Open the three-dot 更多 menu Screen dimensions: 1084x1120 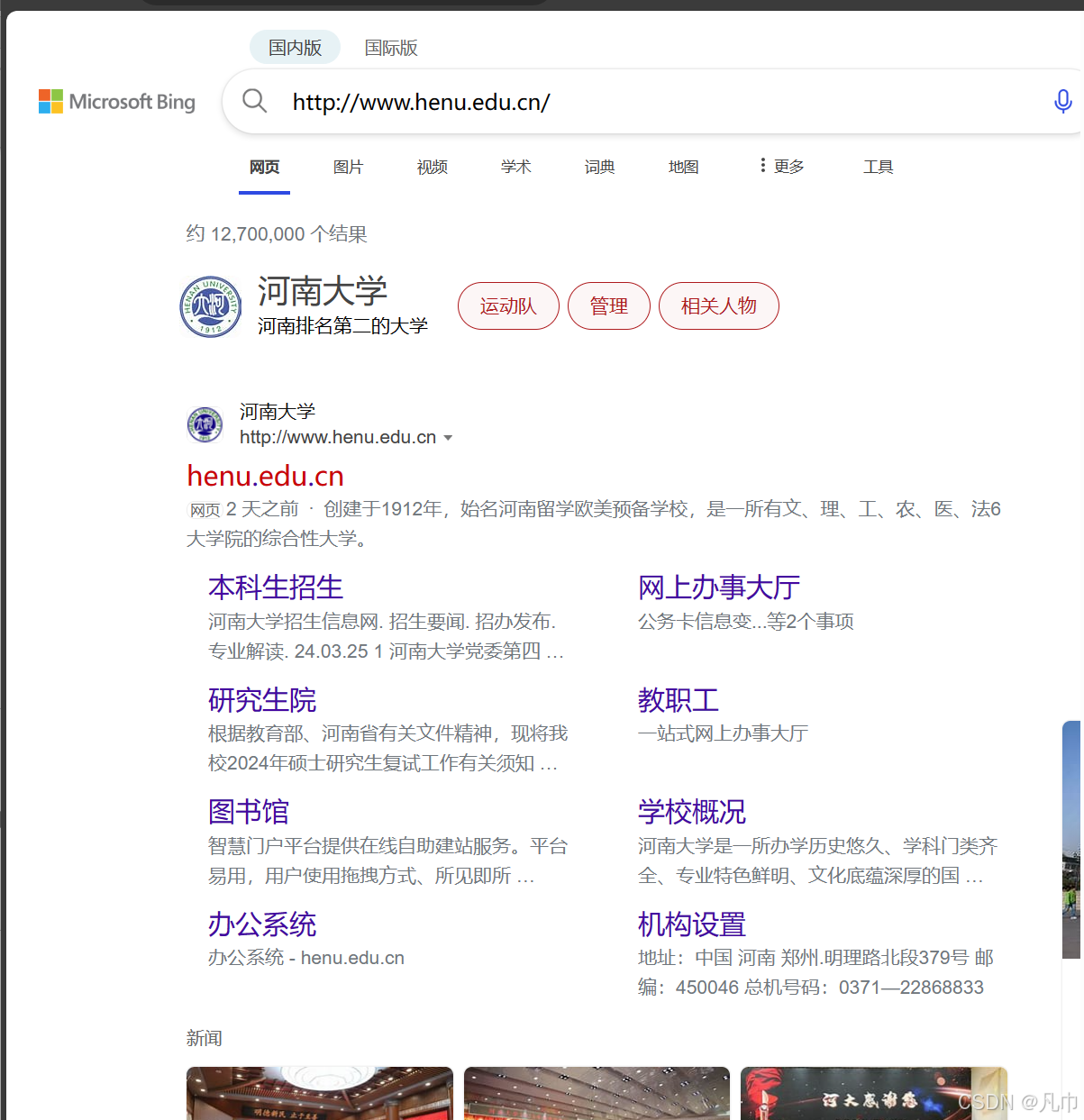click(781, 166)
